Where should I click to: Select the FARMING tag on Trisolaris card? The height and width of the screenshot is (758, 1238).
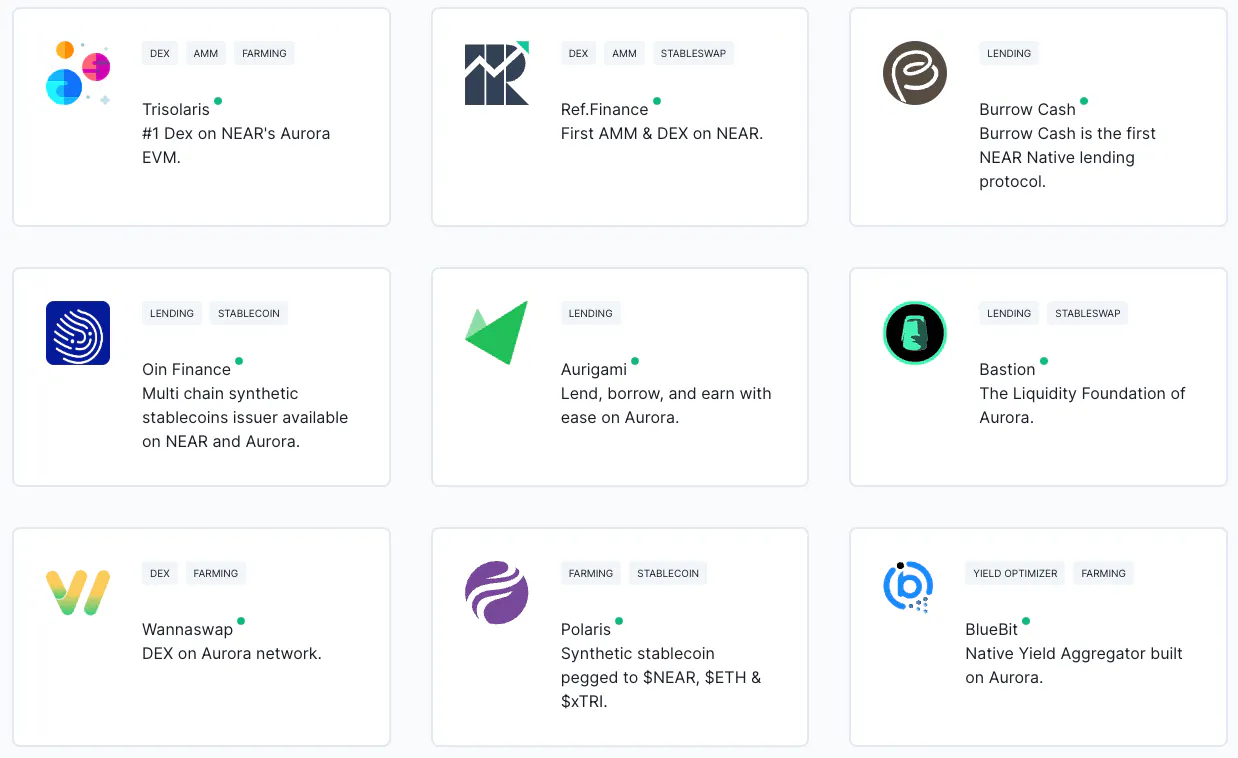[264, 53]
